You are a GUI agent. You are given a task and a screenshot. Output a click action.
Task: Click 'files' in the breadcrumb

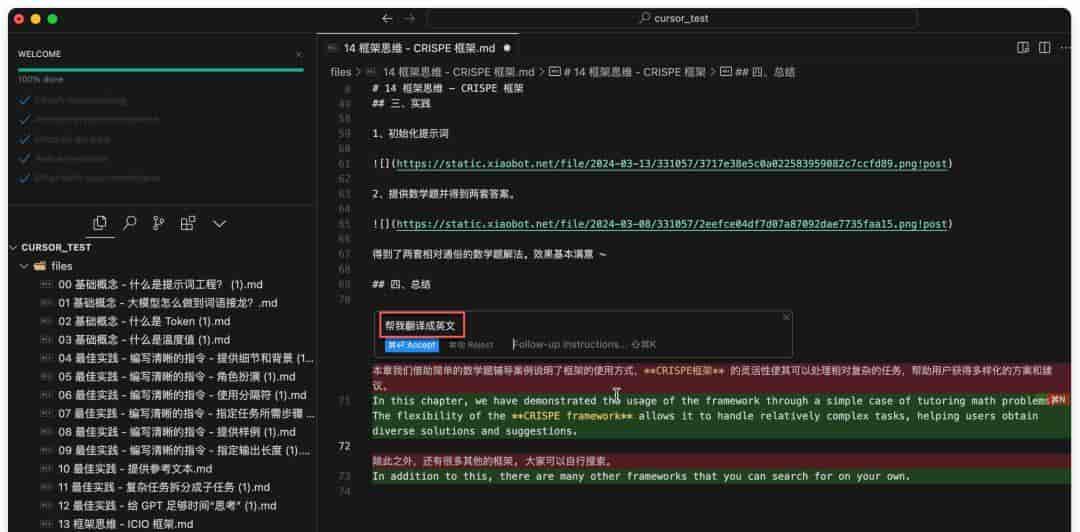[341, 72]
